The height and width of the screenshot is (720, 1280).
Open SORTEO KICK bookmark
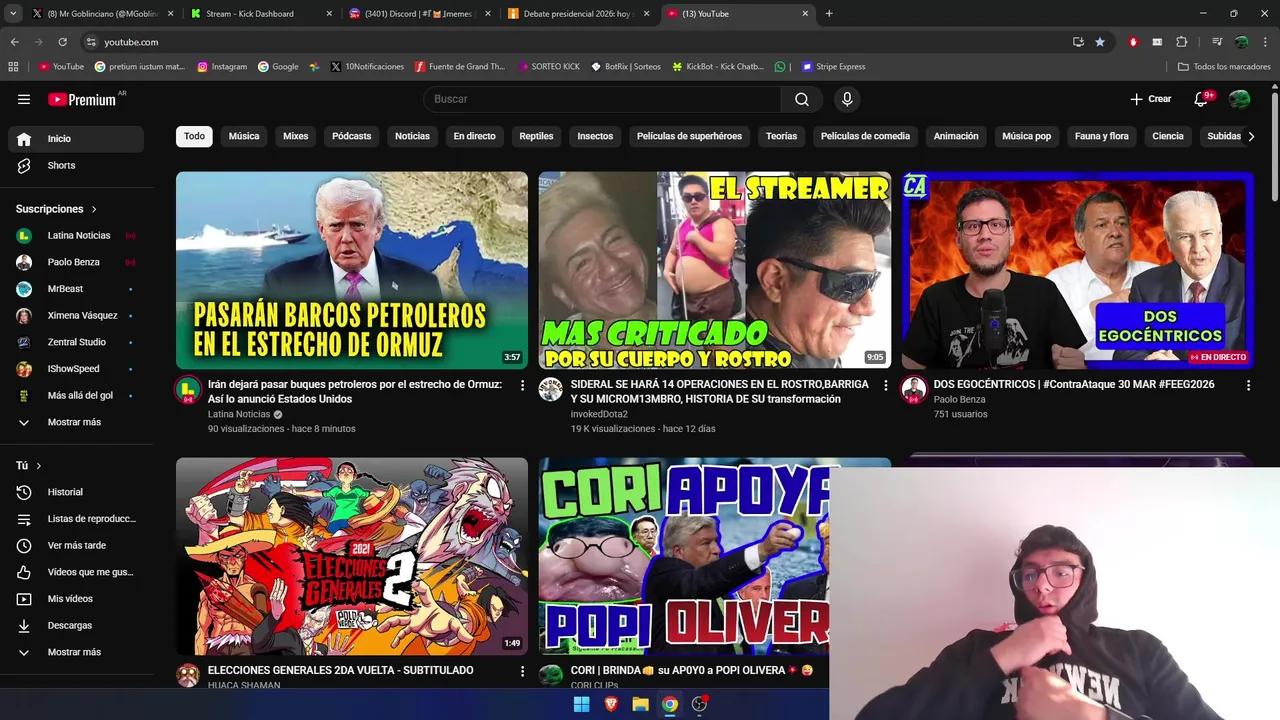(549, 67)
